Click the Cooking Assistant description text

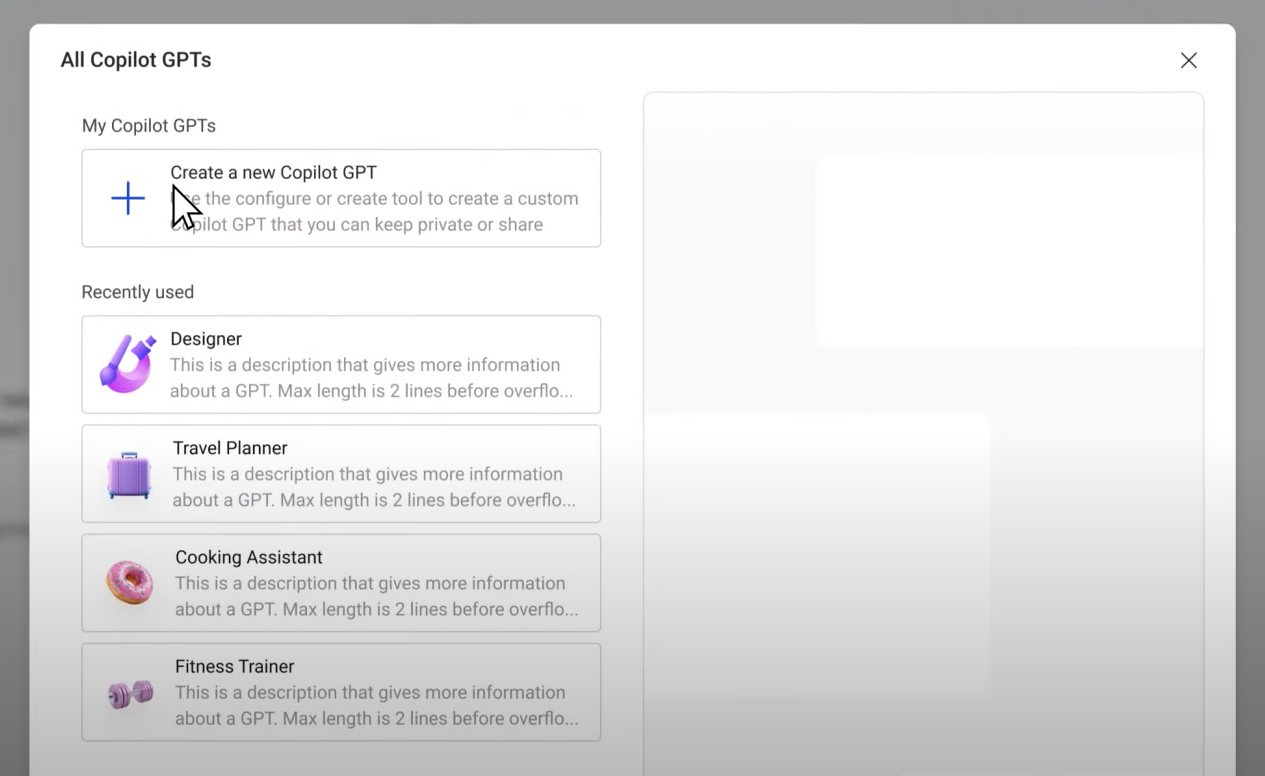375,596
